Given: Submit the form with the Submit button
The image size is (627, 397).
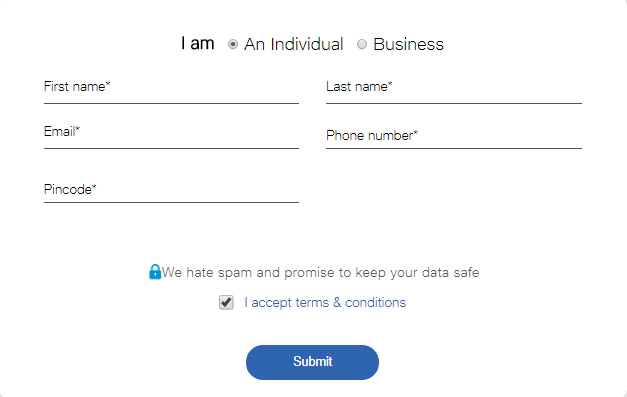Looking at the screenshot, I should coord(312,362).
